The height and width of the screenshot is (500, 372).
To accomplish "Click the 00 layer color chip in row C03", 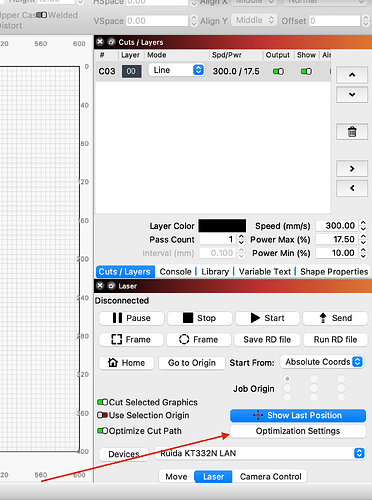I will (131, 71).
